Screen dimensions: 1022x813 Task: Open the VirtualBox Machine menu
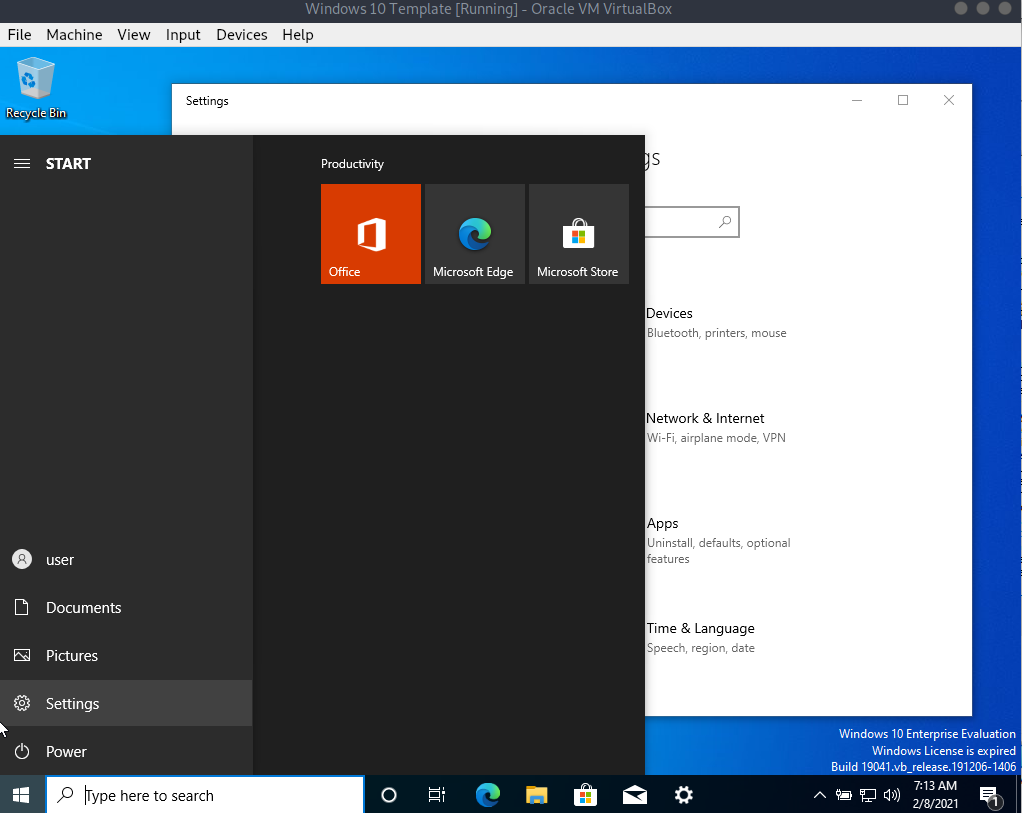tap(74, 35)
